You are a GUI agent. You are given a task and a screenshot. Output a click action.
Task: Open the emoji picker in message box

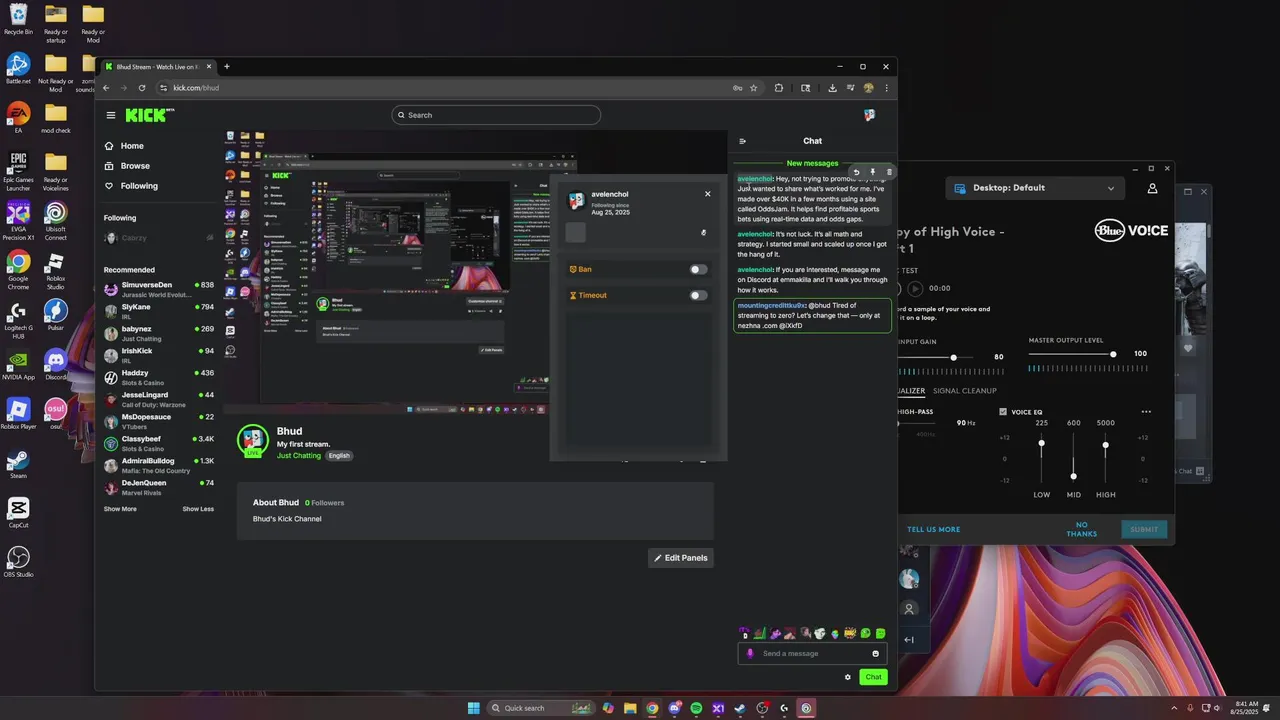875,654
